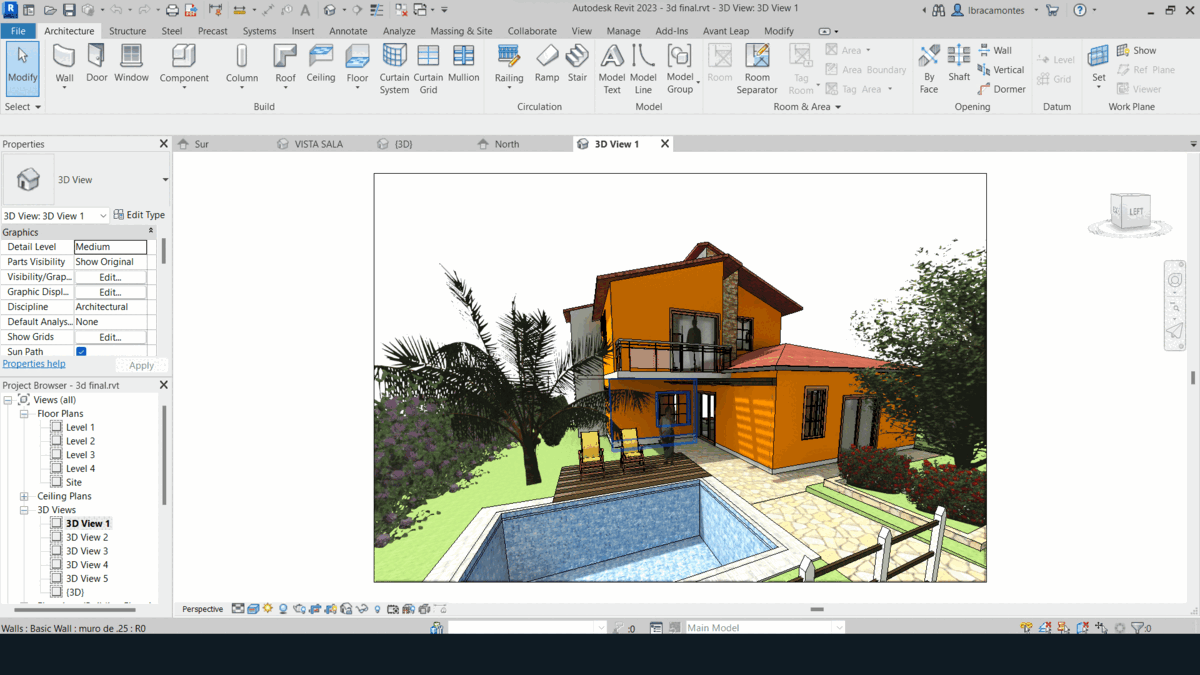Image resolution: width=1200 pixels, height=675 pixels.
Task: Click the By Face opening tool
Action: click(x=929, y=69)
